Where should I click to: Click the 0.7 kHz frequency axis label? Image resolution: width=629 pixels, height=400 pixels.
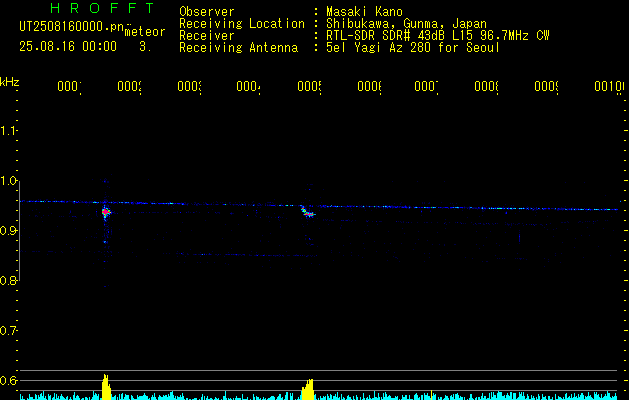(x=8, y=331)
